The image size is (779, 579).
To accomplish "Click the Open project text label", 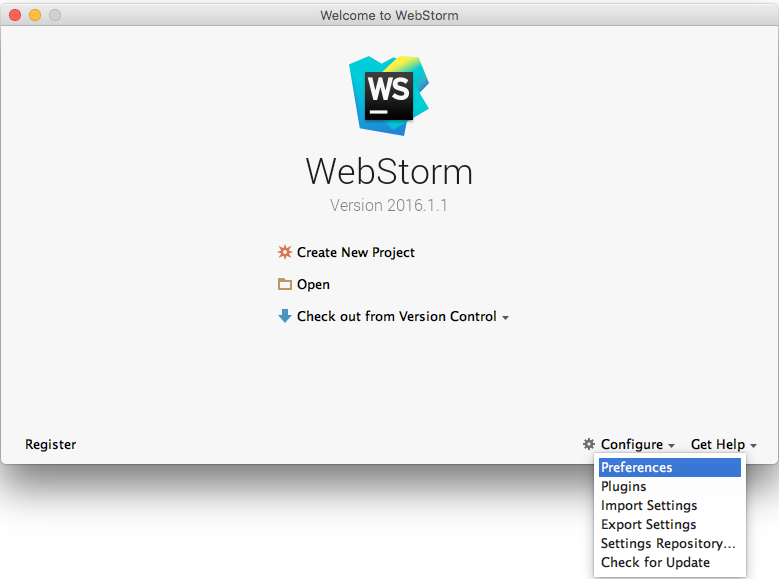I will click(313, 284).
